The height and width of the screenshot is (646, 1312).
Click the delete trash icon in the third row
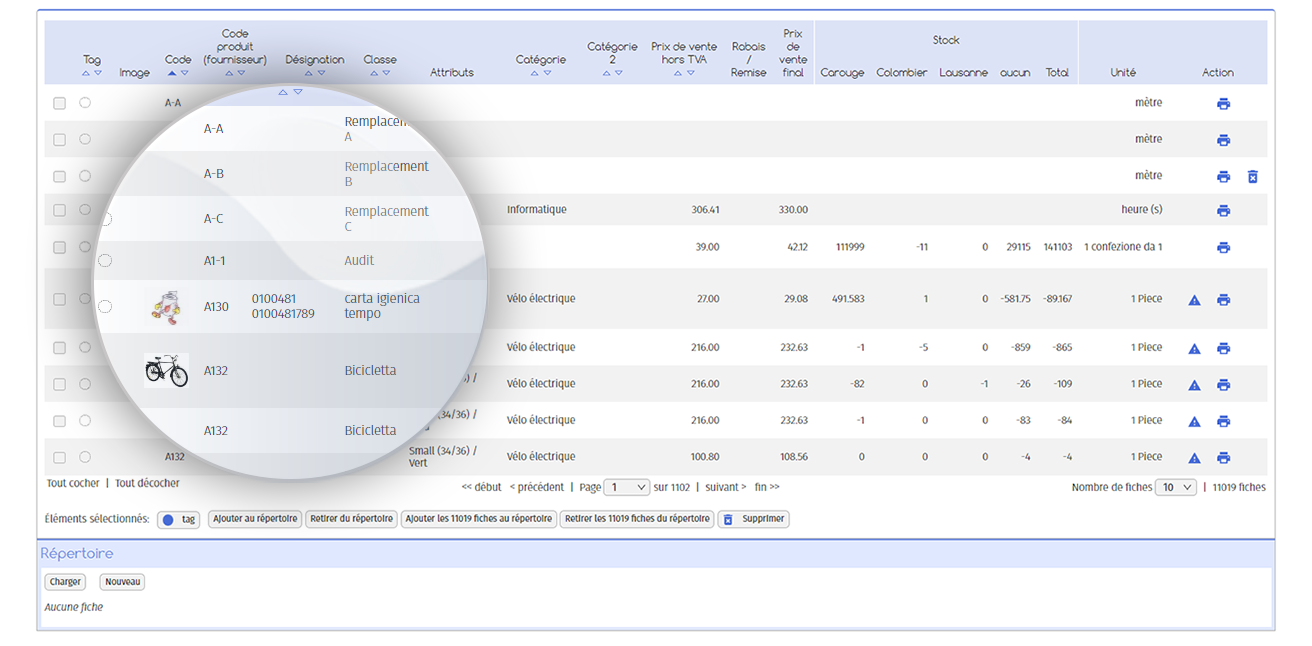(x=1252, y=177)
